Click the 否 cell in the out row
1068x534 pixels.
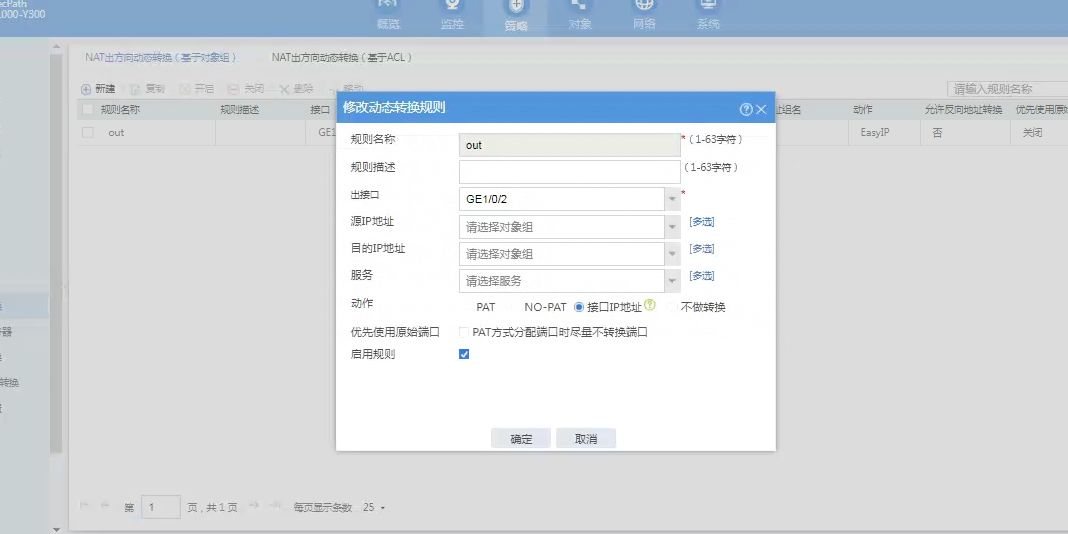[937, 133]
